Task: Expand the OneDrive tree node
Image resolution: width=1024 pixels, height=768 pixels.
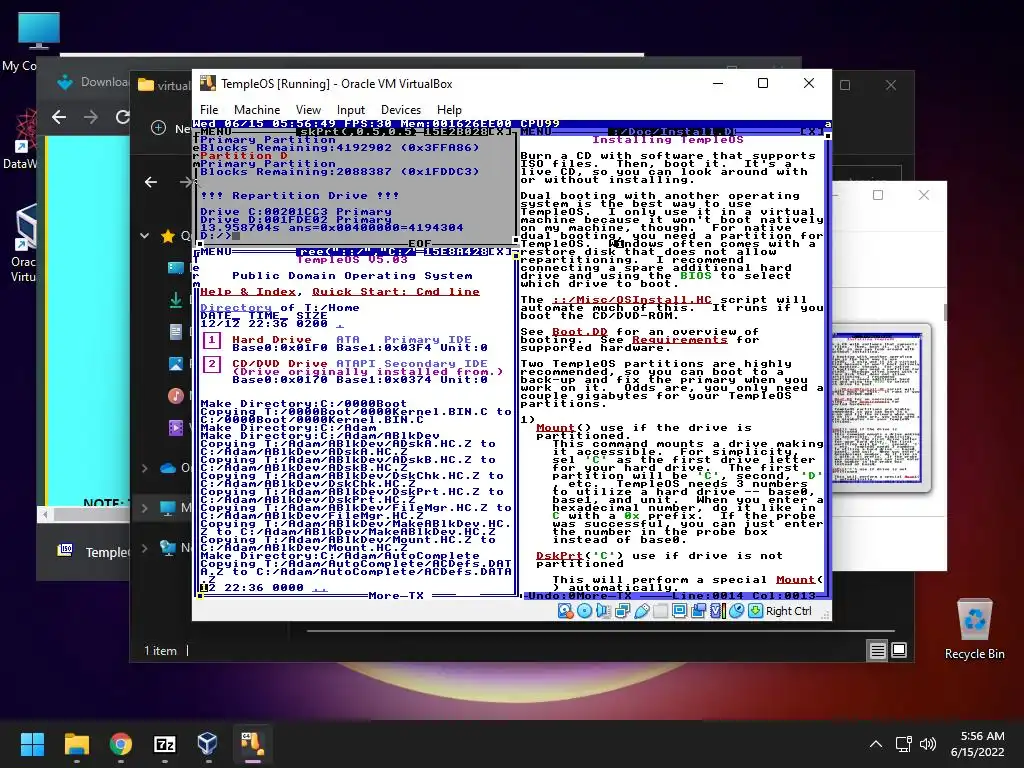Action: tap(144, 468)
